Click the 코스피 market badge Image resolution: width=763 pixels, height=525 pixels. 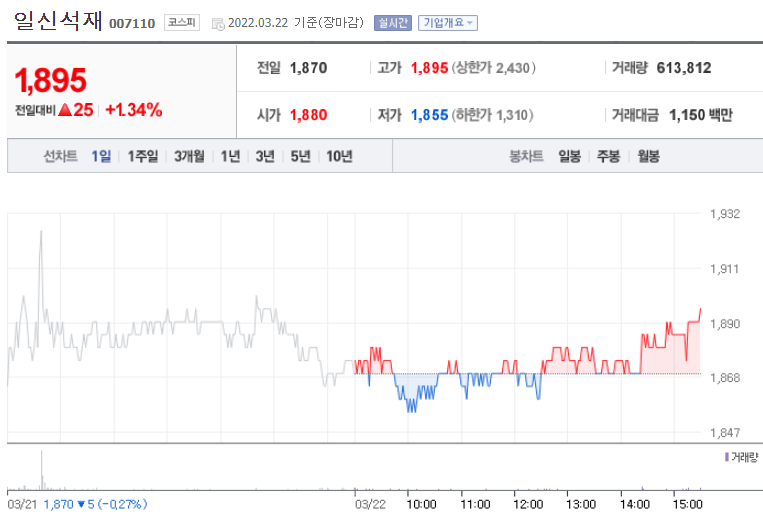coord(182,22)
